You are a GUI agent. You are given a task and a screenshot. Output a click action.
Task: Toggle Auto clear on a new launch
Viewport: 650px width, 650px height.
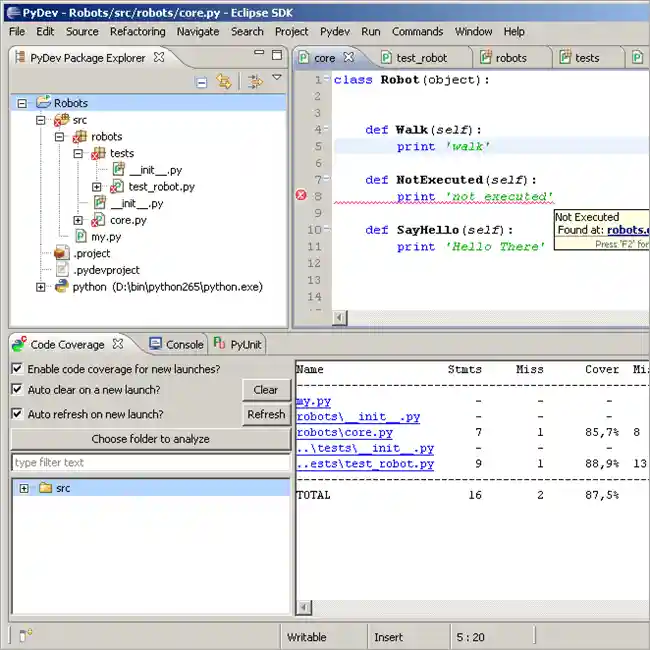17,389
